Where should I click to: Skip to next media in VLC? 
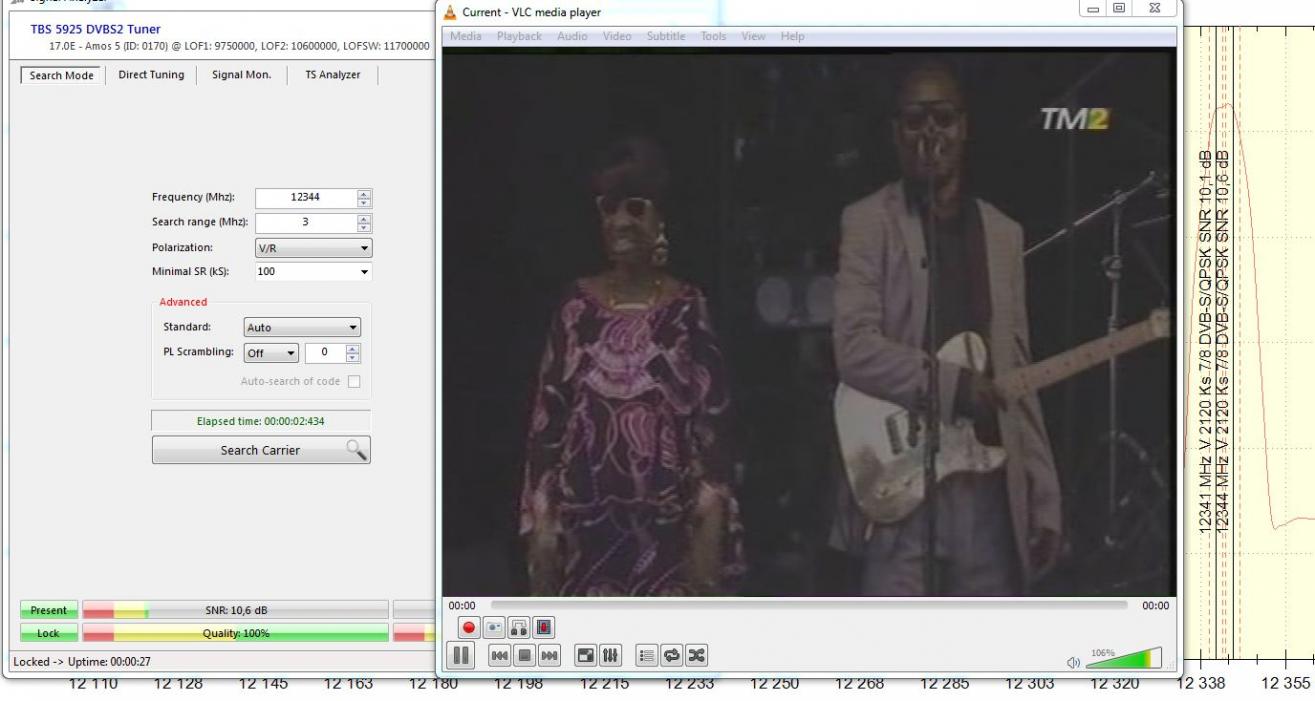(x=547, y=656)
